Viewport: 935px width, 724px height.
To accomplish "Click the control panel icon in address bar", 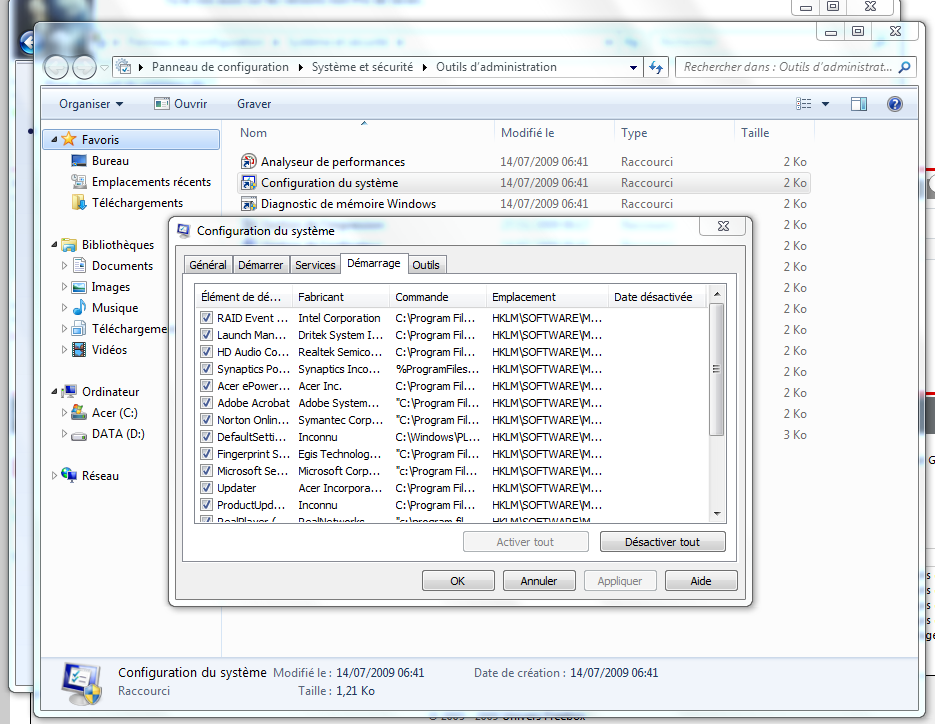I will coord(123,67).
